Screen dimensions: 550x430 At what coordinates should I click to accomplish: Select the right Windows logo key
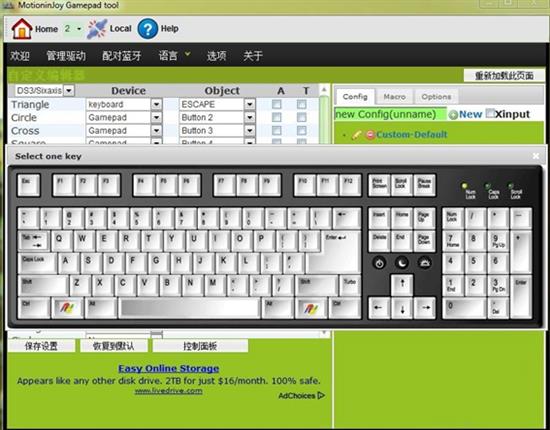(x=311, y=308)
